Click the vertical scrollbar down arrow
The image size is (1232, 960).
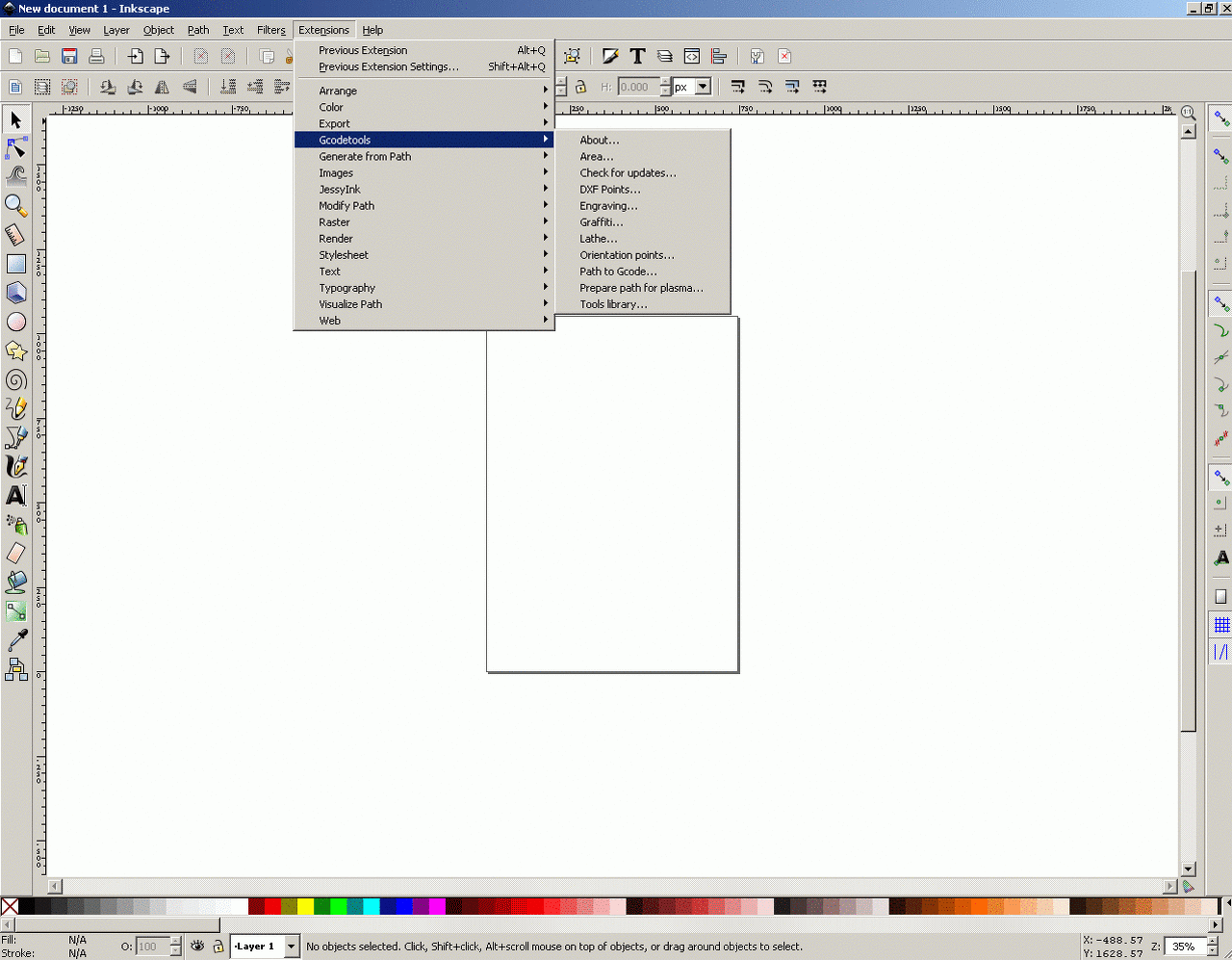[1188, 869]
